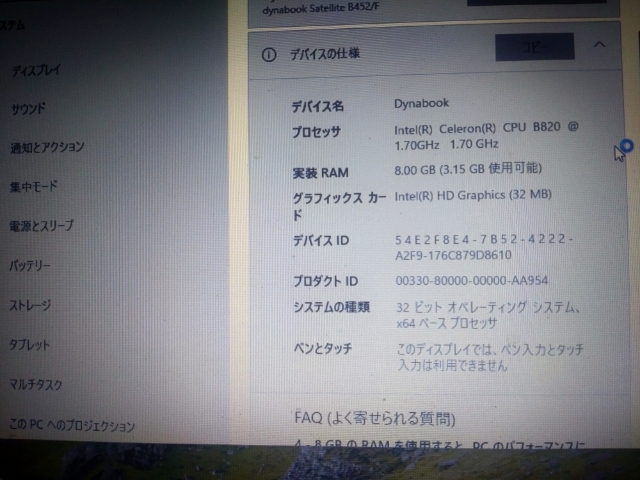640x480 pixels.
Task: Select the ペンとタッチ availability text
Action: tap(490, 357)
